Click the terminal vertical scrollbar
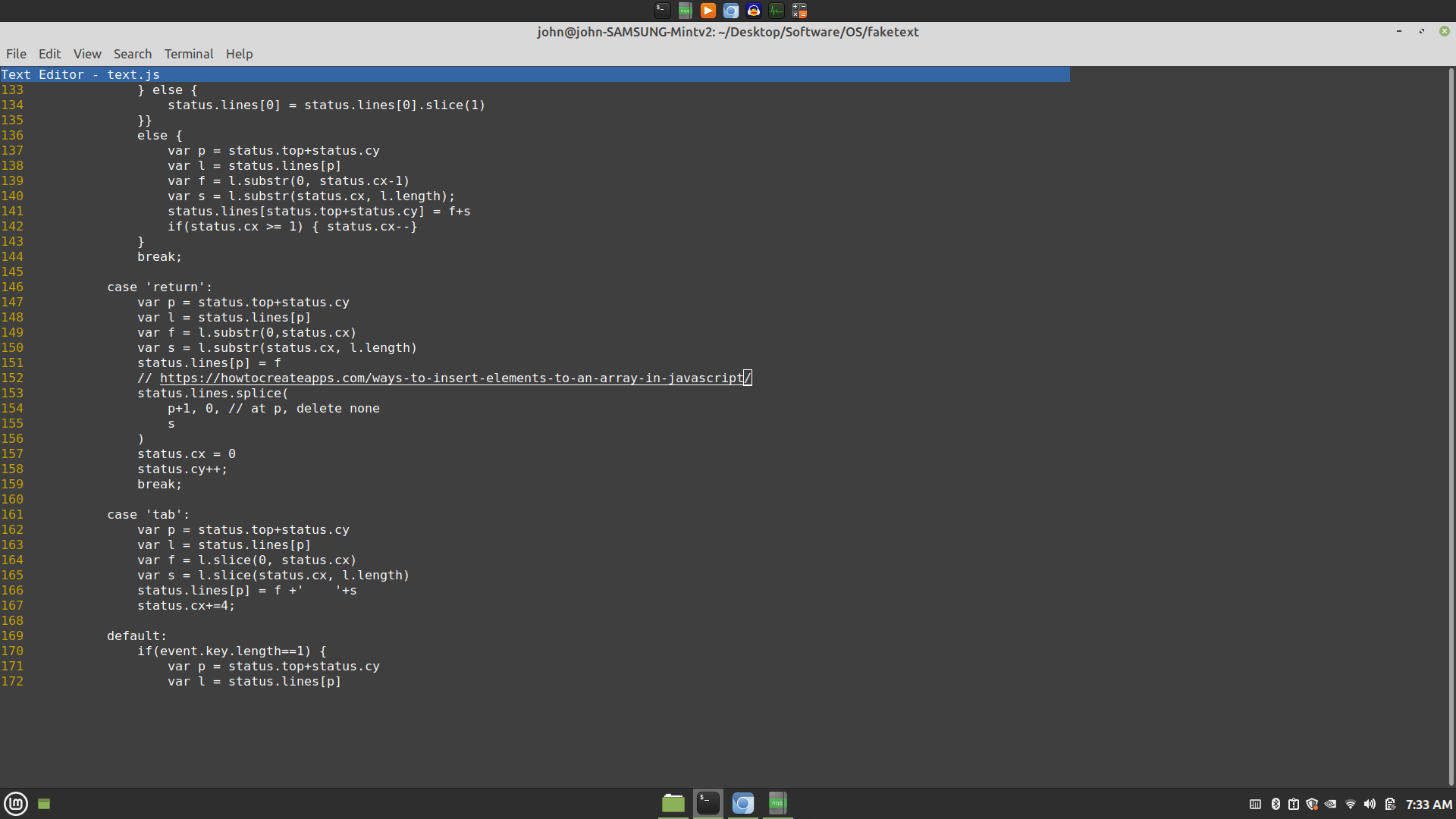This screenshot has height=819, width=1456. [1451, 425]
